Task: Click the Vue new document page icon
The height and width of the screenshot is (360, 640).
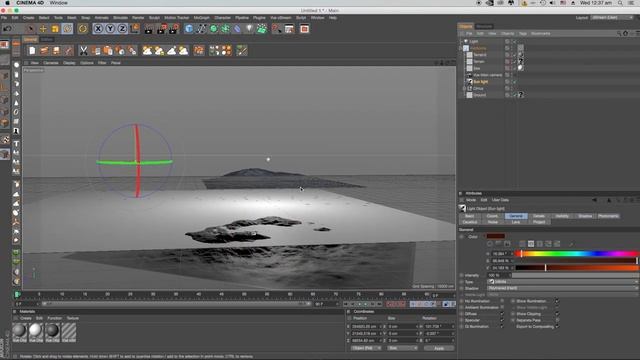Action: click(32, 51)
